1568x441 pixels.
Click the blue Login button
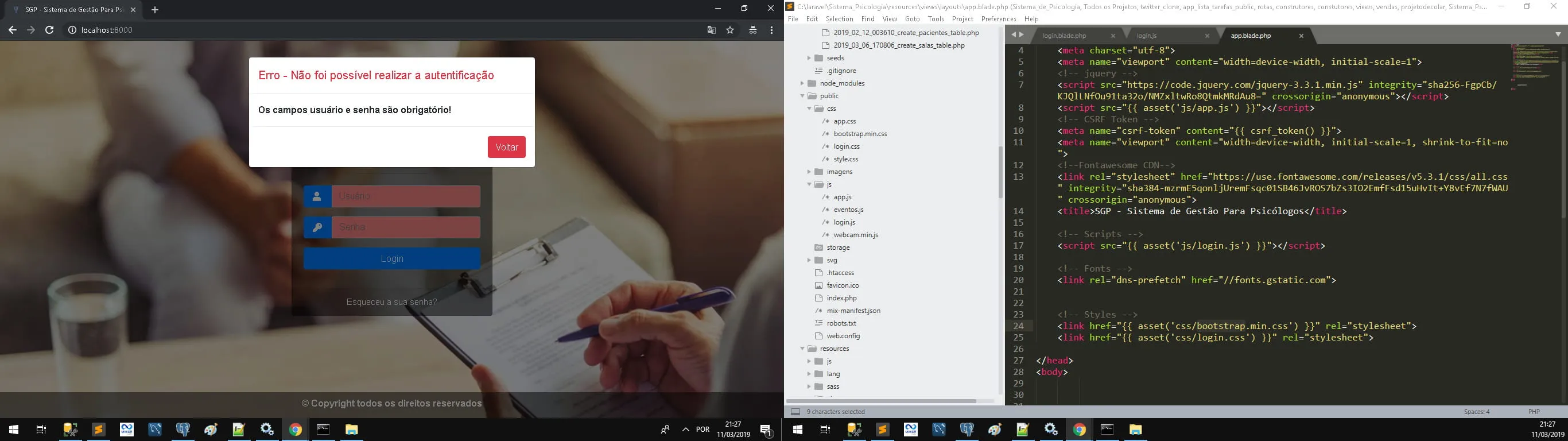click(x=392, y=259)
